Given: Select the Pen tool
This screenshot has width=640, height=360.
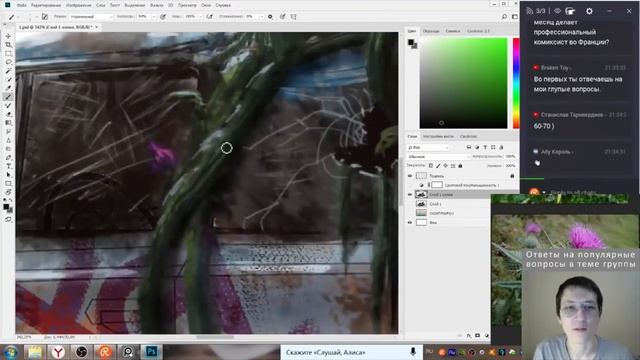Looking at the screenshot, I should pyautogui.click(x=9, y=158).
